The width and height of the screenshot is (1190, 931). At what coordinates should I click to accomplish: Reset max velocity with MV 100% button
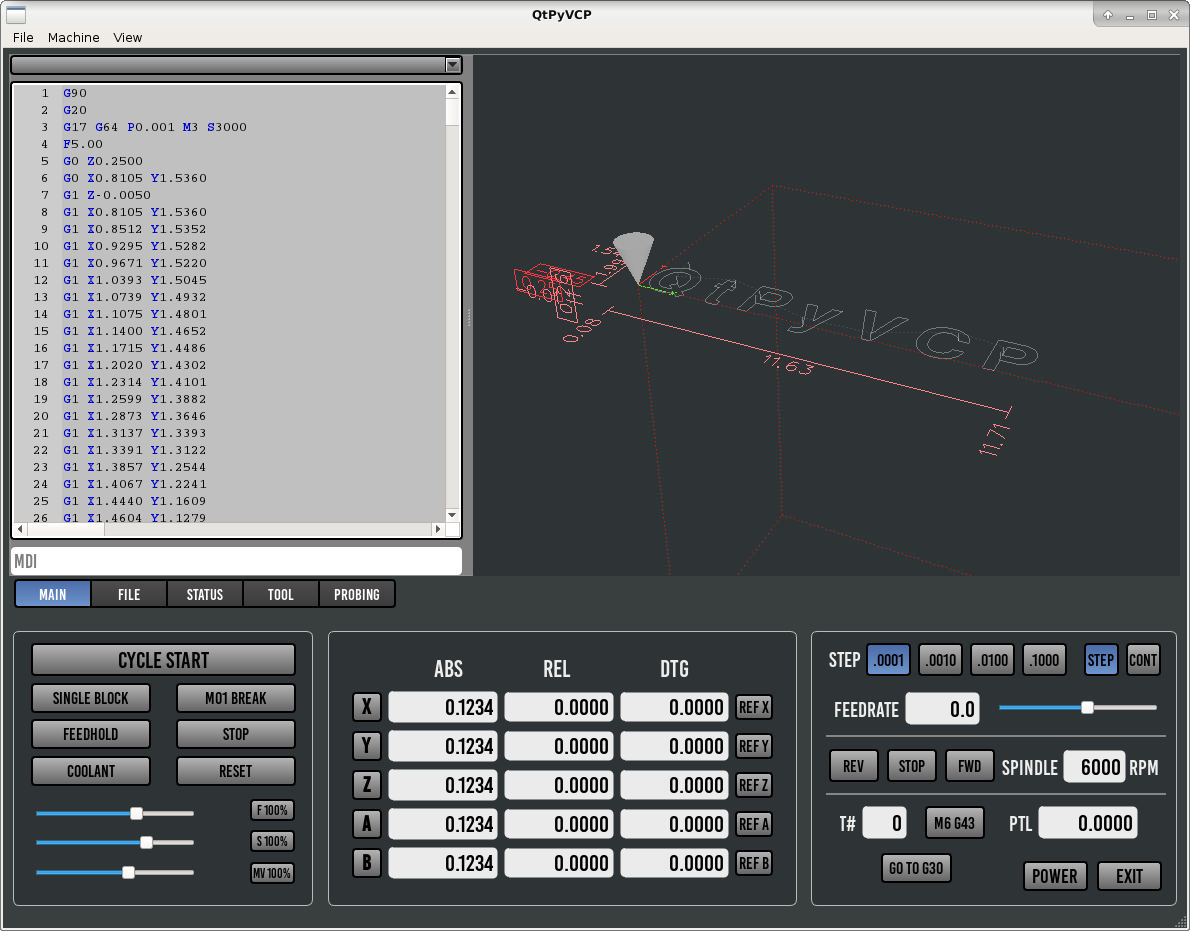click(272, 873)
